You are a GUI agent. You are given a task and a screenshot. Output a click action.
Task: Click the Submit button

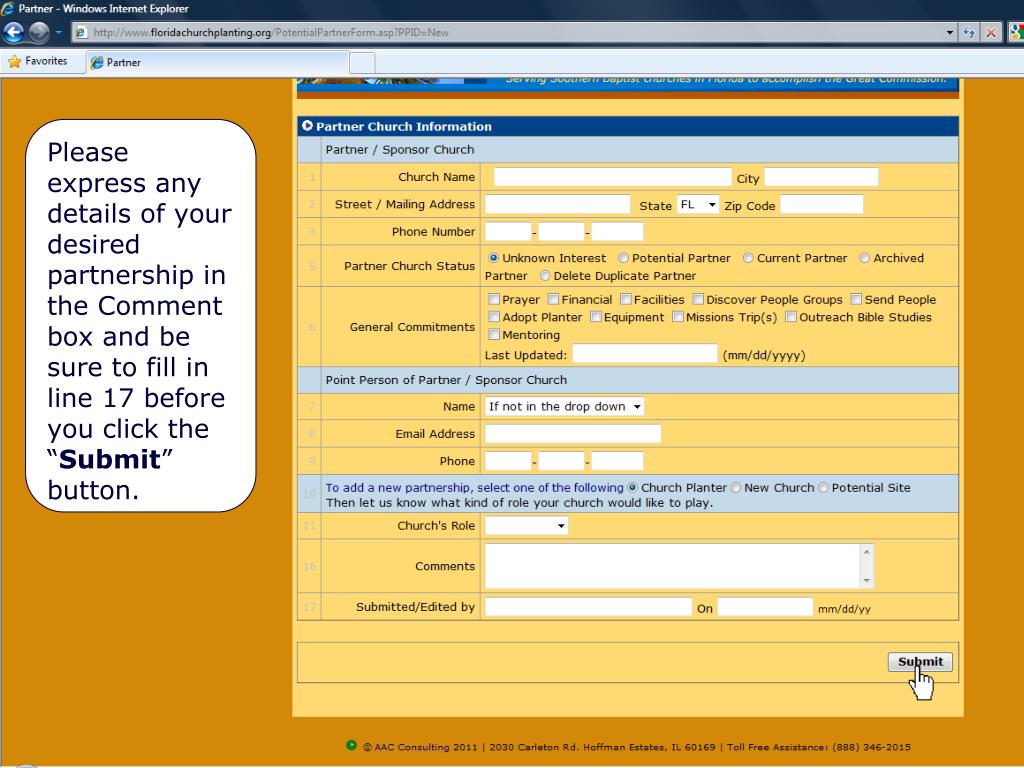coord(920,662)
